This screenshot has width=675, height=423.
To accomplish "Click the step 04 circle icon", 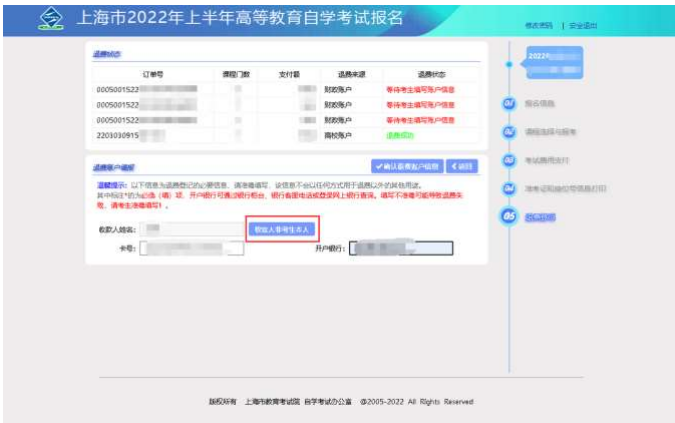I will (x=509, y=188).
